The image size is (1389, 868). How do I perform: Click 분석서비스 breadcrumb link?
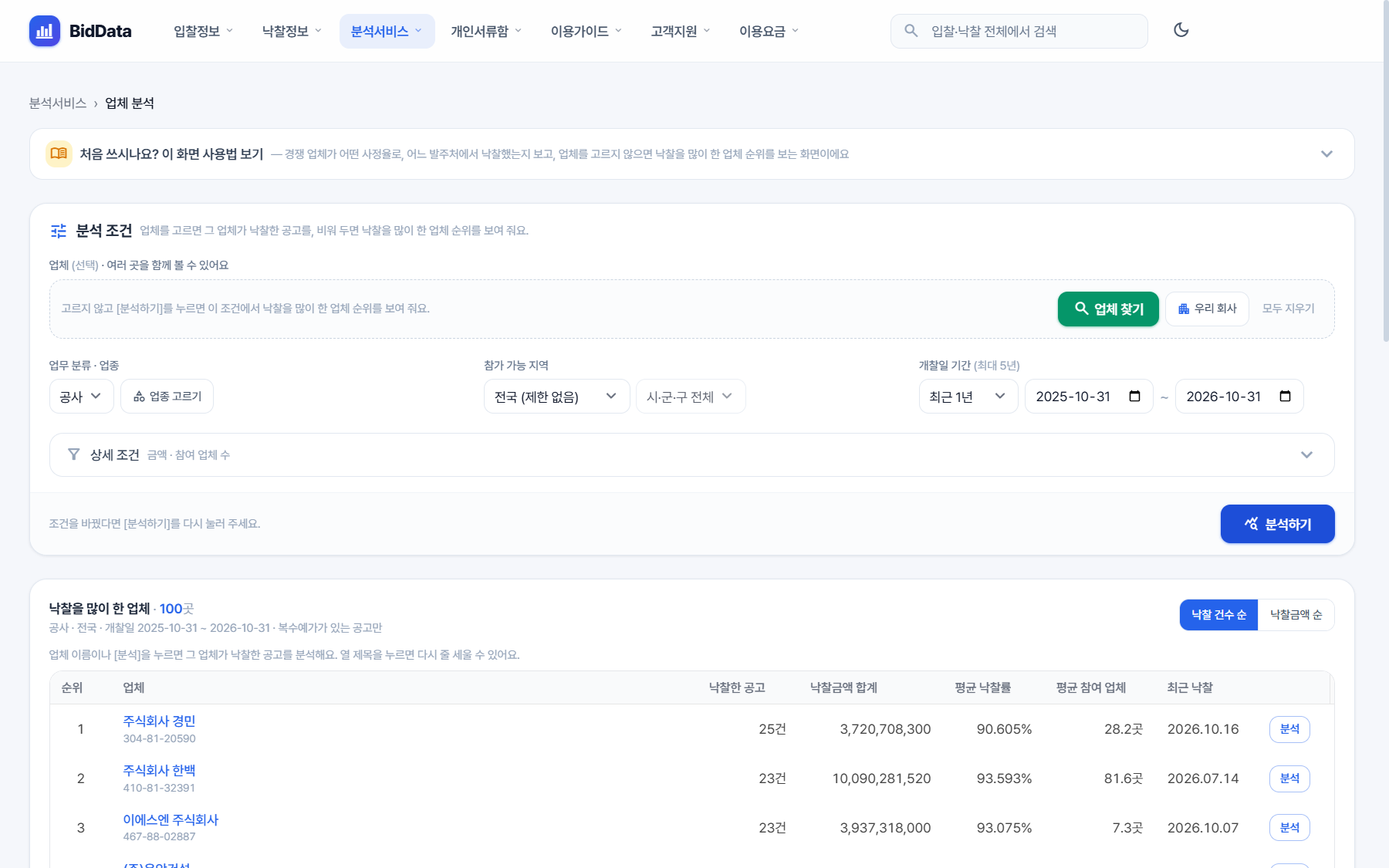[58, 103]
